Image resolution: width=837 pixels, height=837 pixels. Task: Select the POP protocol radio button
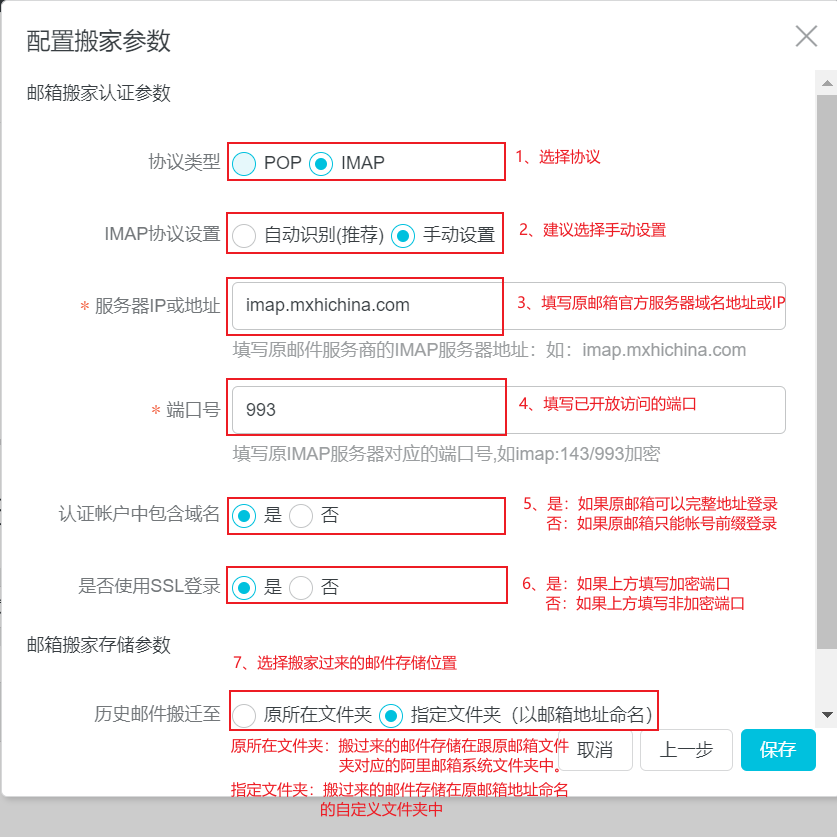(244, 162)
